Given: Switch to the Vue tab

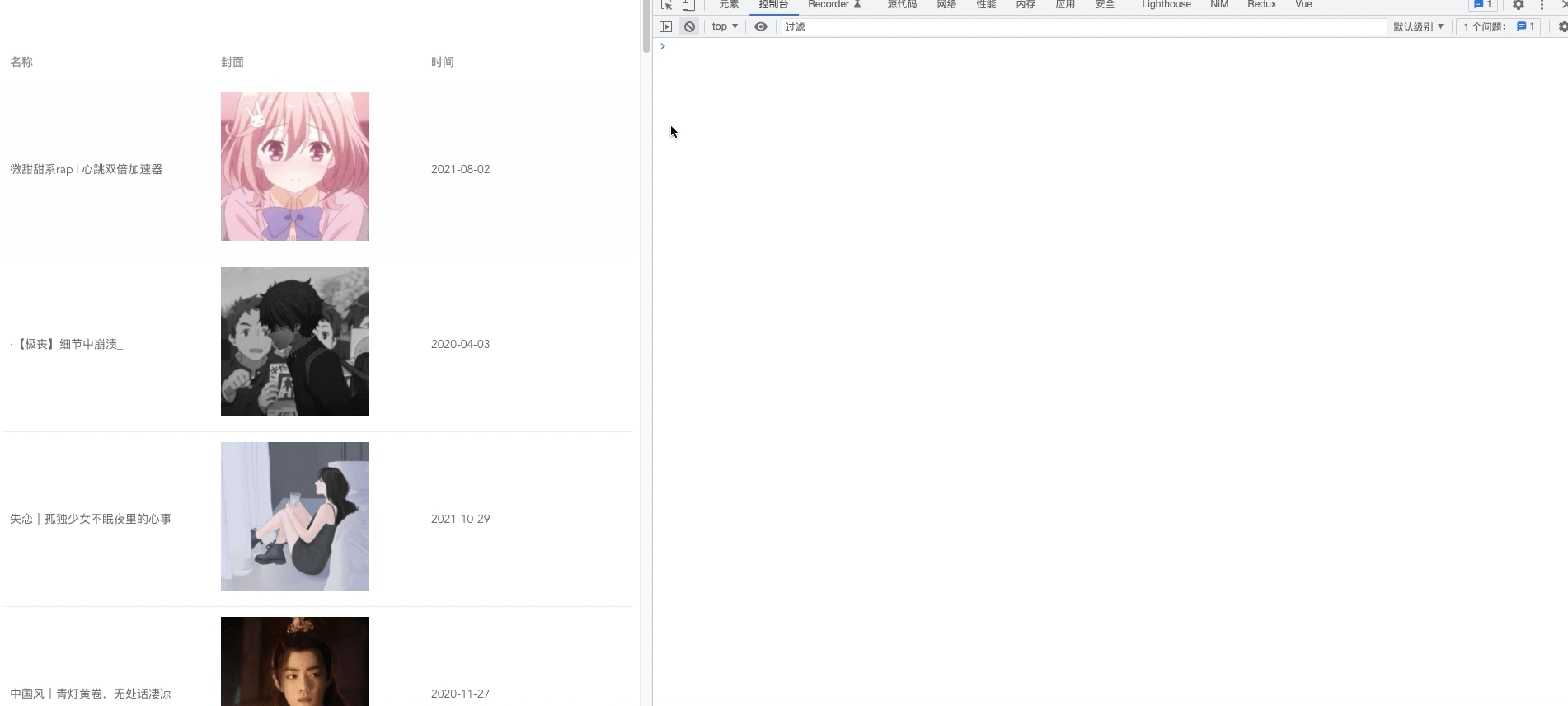Looking at the screenshot, I should coord(1303,5).
